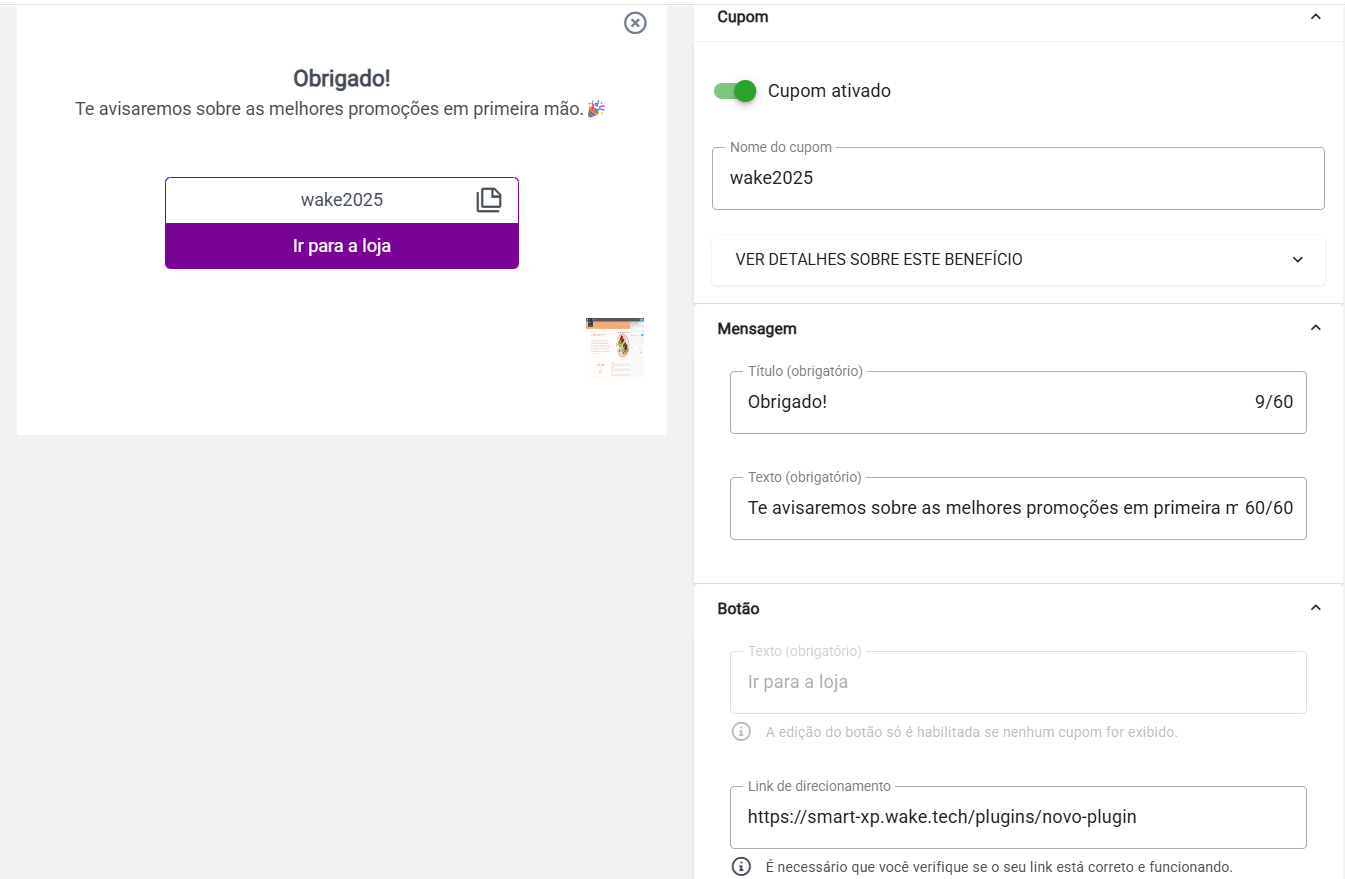Disable the Cupom ativado switch
Viewport: 1345px width, 879px height.
(x=735, y=91)
